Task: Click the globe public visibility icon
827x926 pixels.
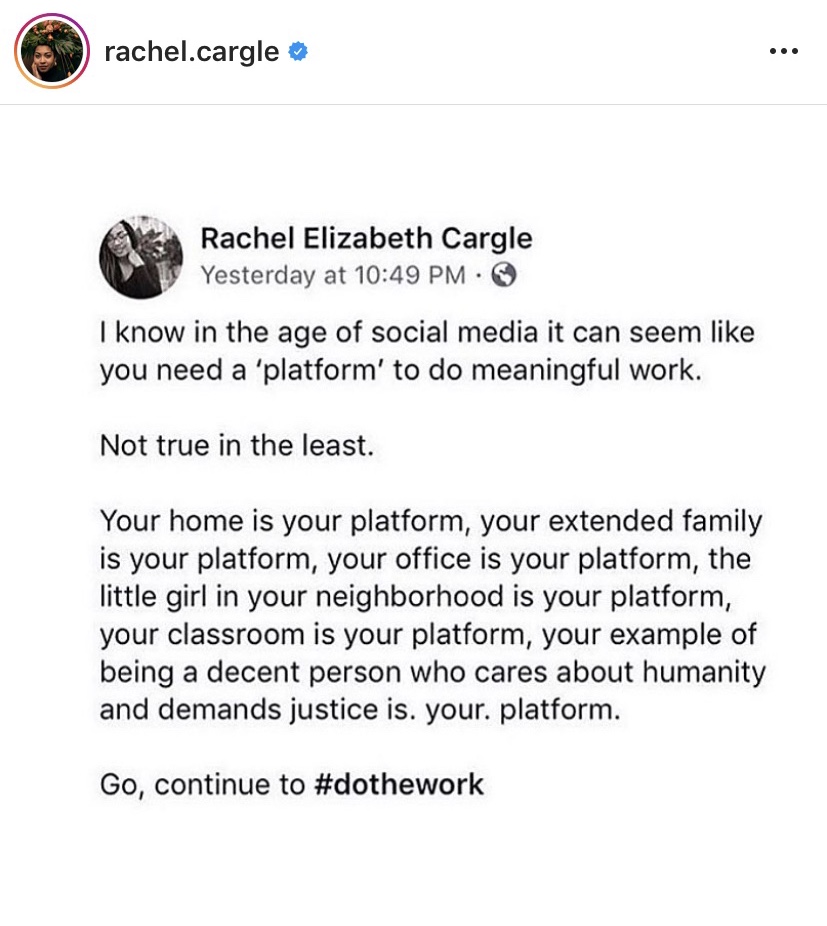Action: (x=505, y=275)
